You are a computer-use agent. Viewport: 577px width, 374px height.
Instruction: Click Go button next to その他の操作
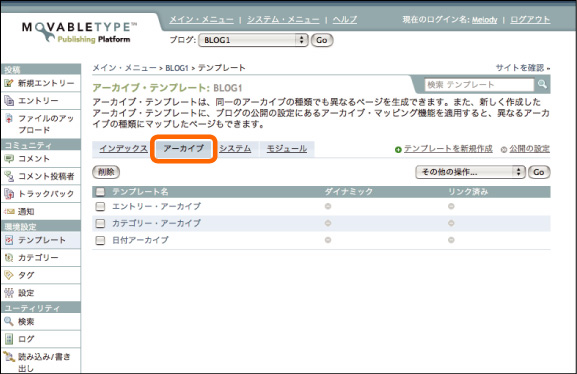[x=539, y=172]
